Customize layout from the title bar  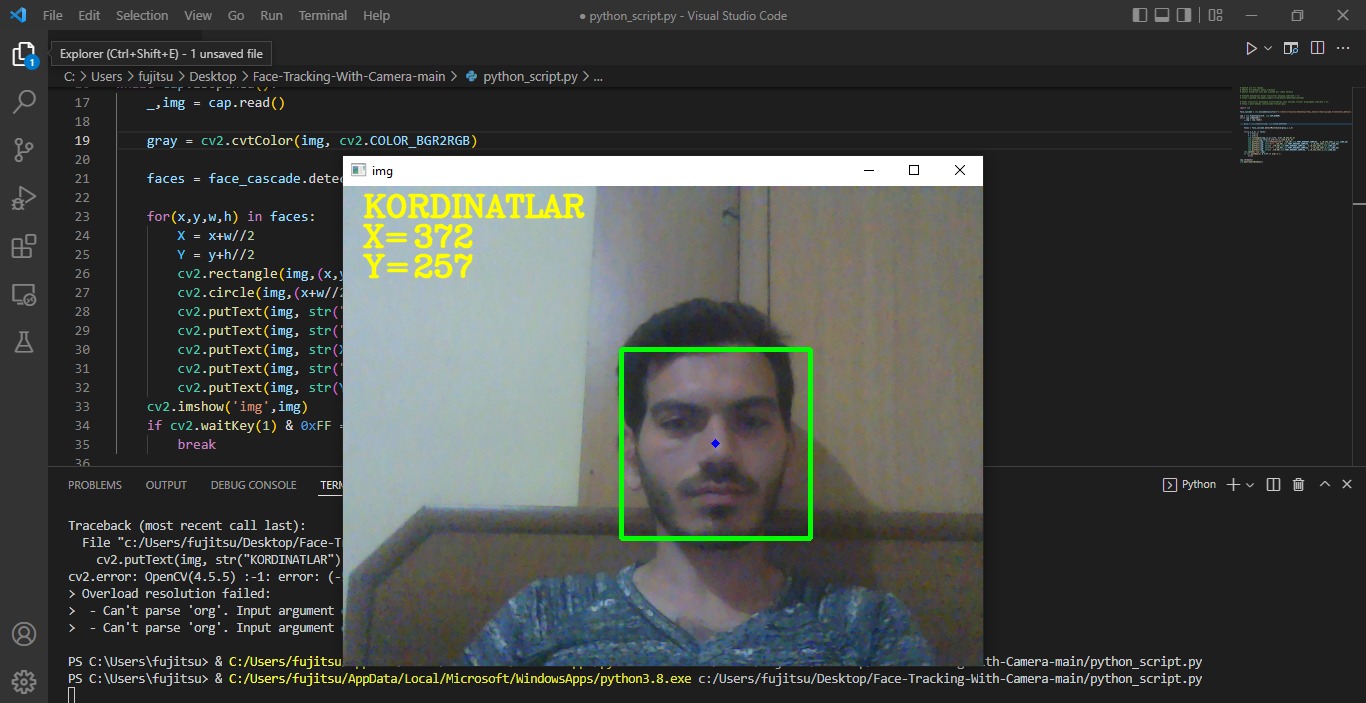tap(1215, 15)
